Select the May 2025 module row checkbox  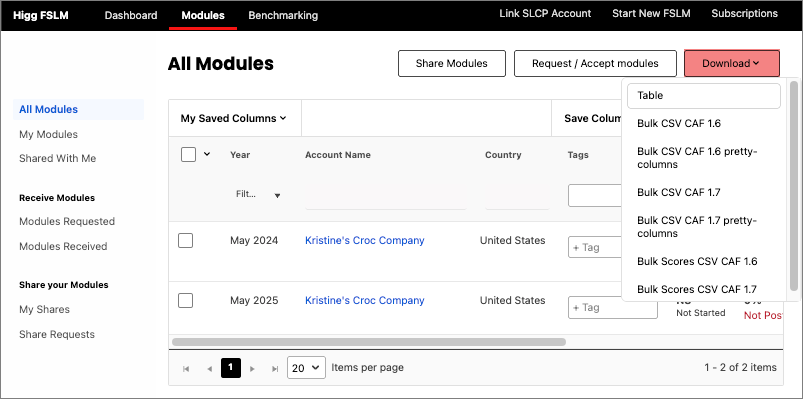[185, 300]
